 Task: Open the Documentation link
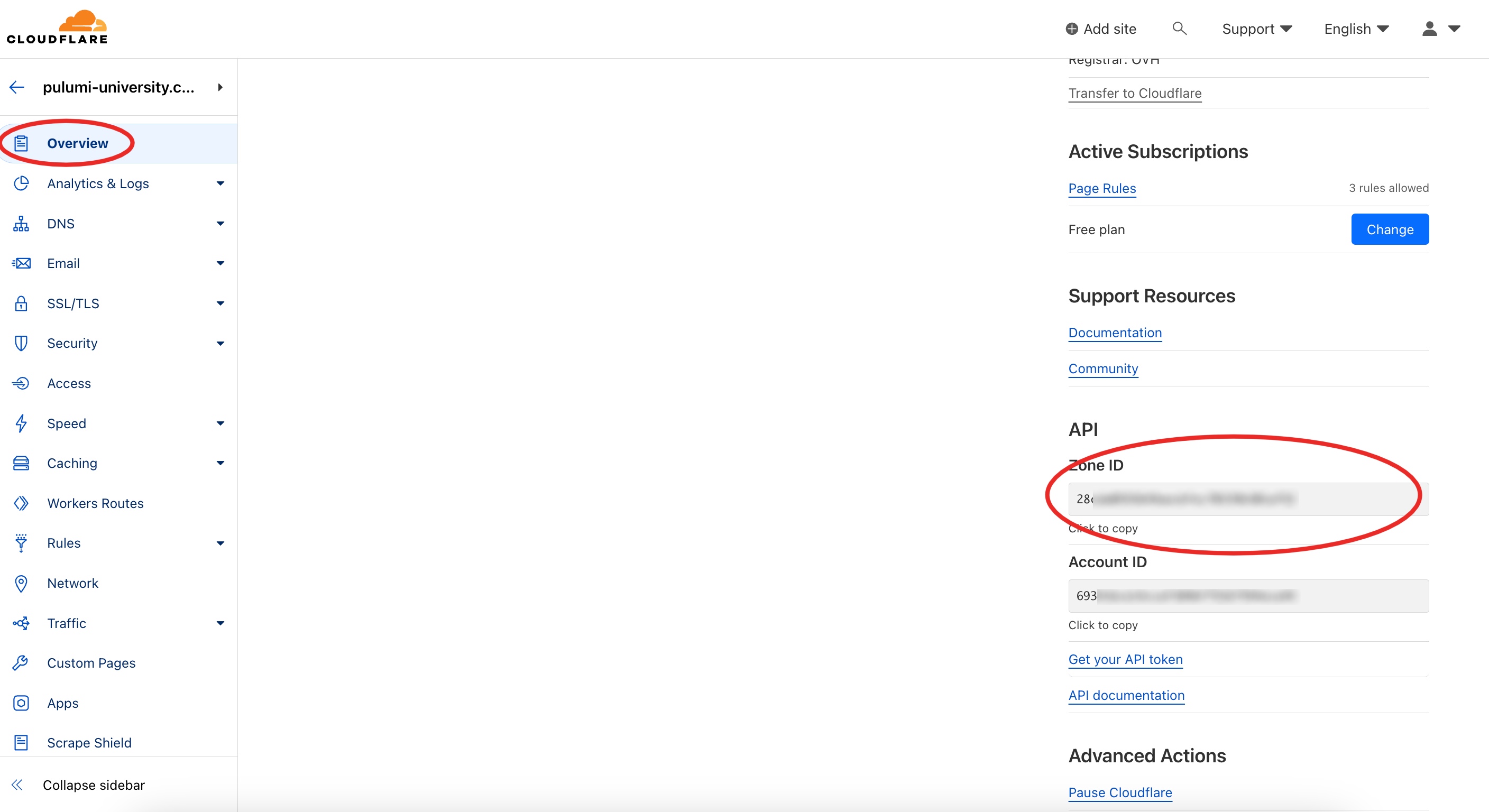click(1115, 333)
